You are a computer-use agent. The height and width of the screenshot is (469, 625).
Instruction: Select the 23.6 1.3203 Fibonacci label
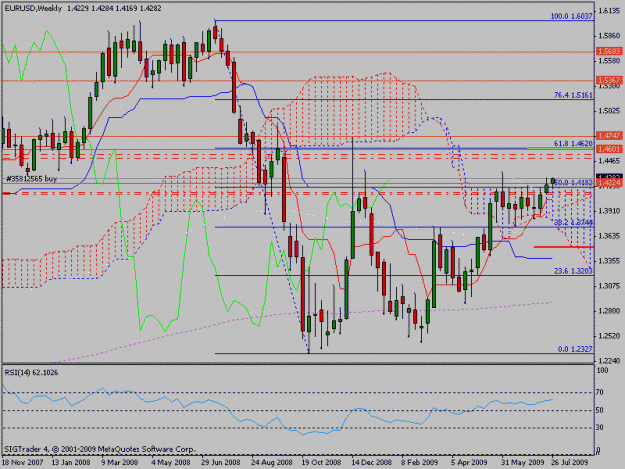pos(573,271)
